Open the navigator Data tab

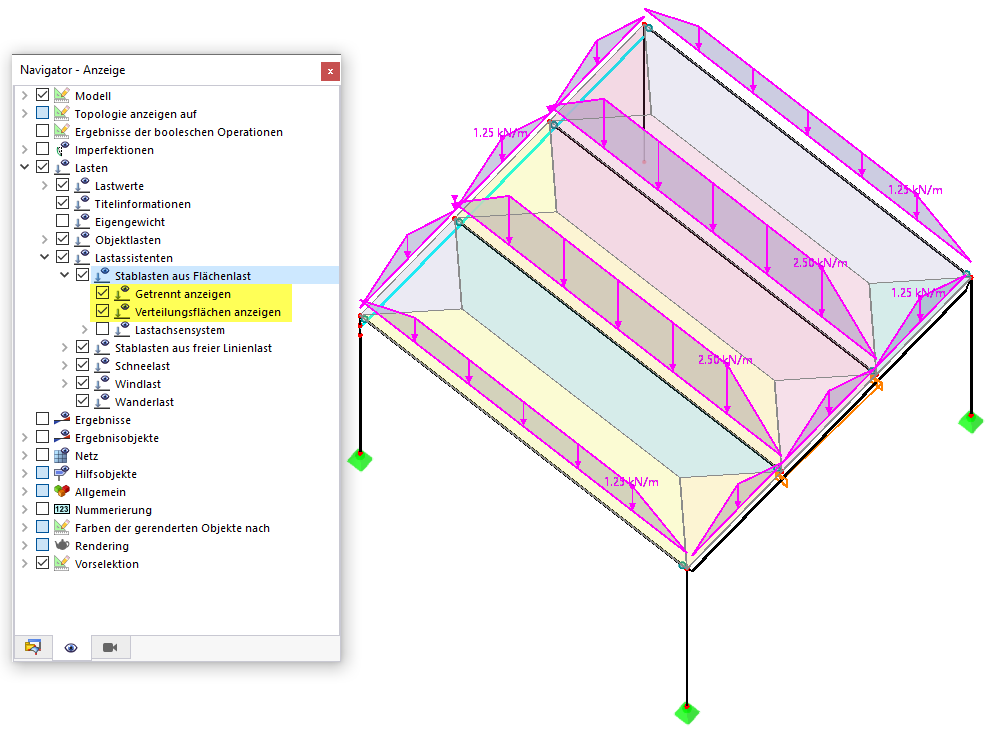coord(33,647)
